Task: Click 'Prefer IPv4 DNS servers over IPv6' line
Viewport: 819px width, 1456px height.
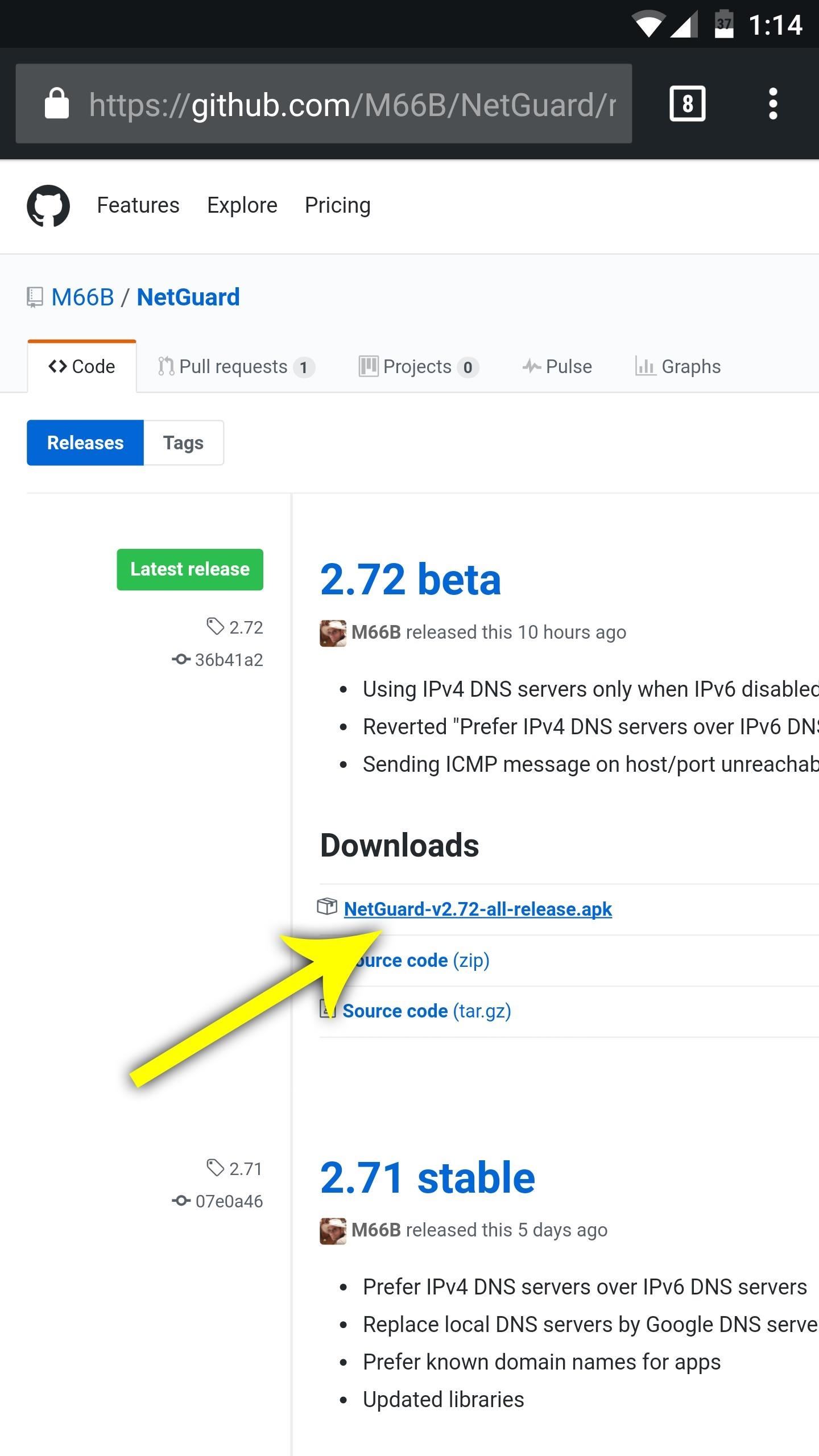Action: coord(585,1287)
